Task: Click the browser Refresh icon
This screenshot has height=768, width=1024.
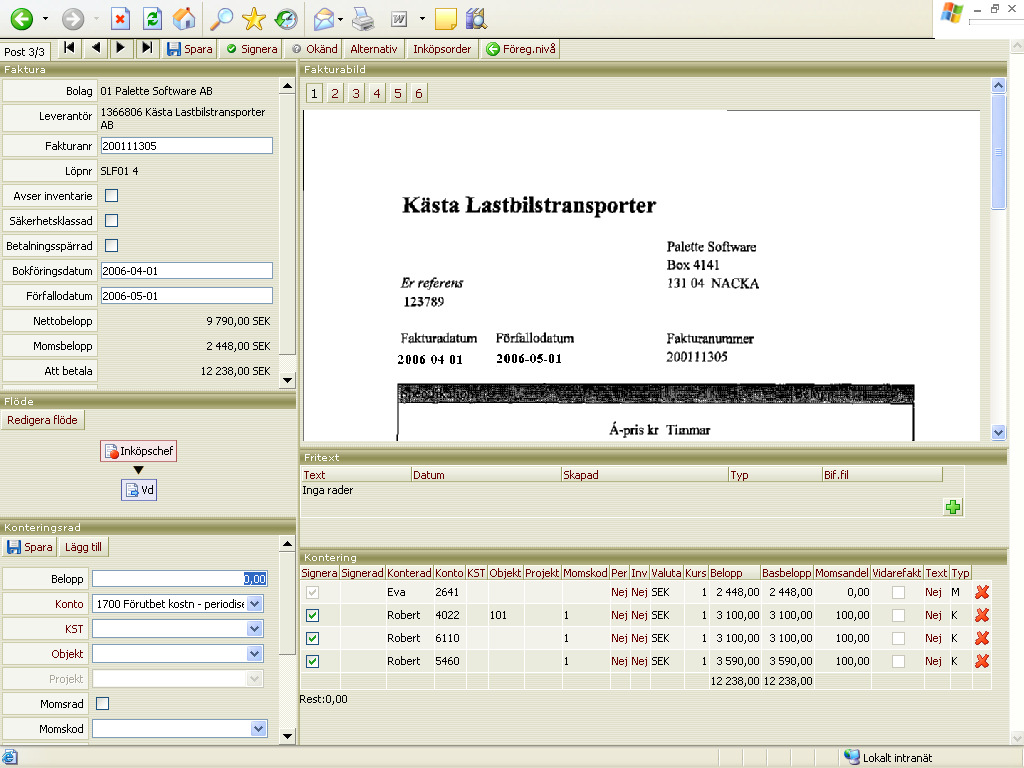Action: pyautogui.click(x=153, y=19)
